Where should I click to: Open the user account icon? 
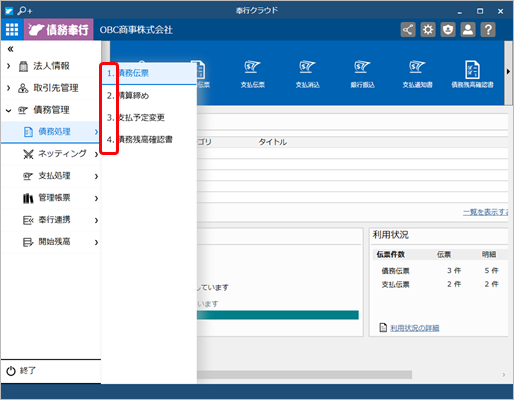pyautogui.click(x=468, y=30)
